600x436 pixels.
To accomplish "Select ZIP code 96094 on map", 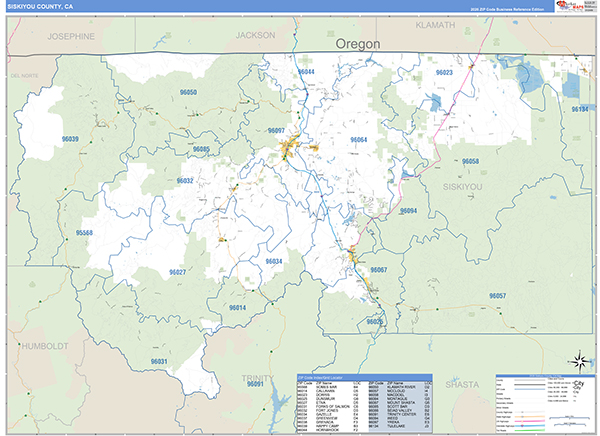I will [x=408, y=211].
